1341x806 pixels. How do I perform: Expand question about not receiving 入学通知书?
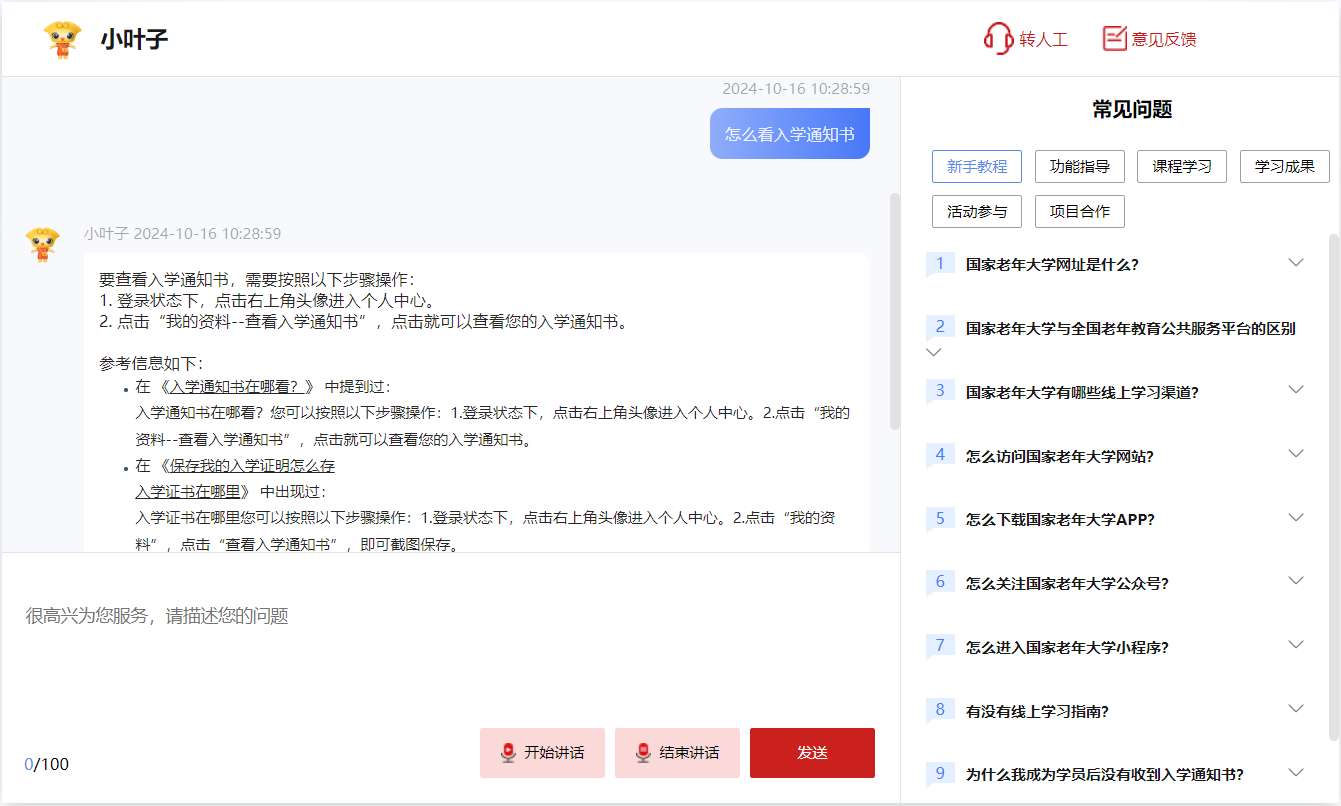1296,773
